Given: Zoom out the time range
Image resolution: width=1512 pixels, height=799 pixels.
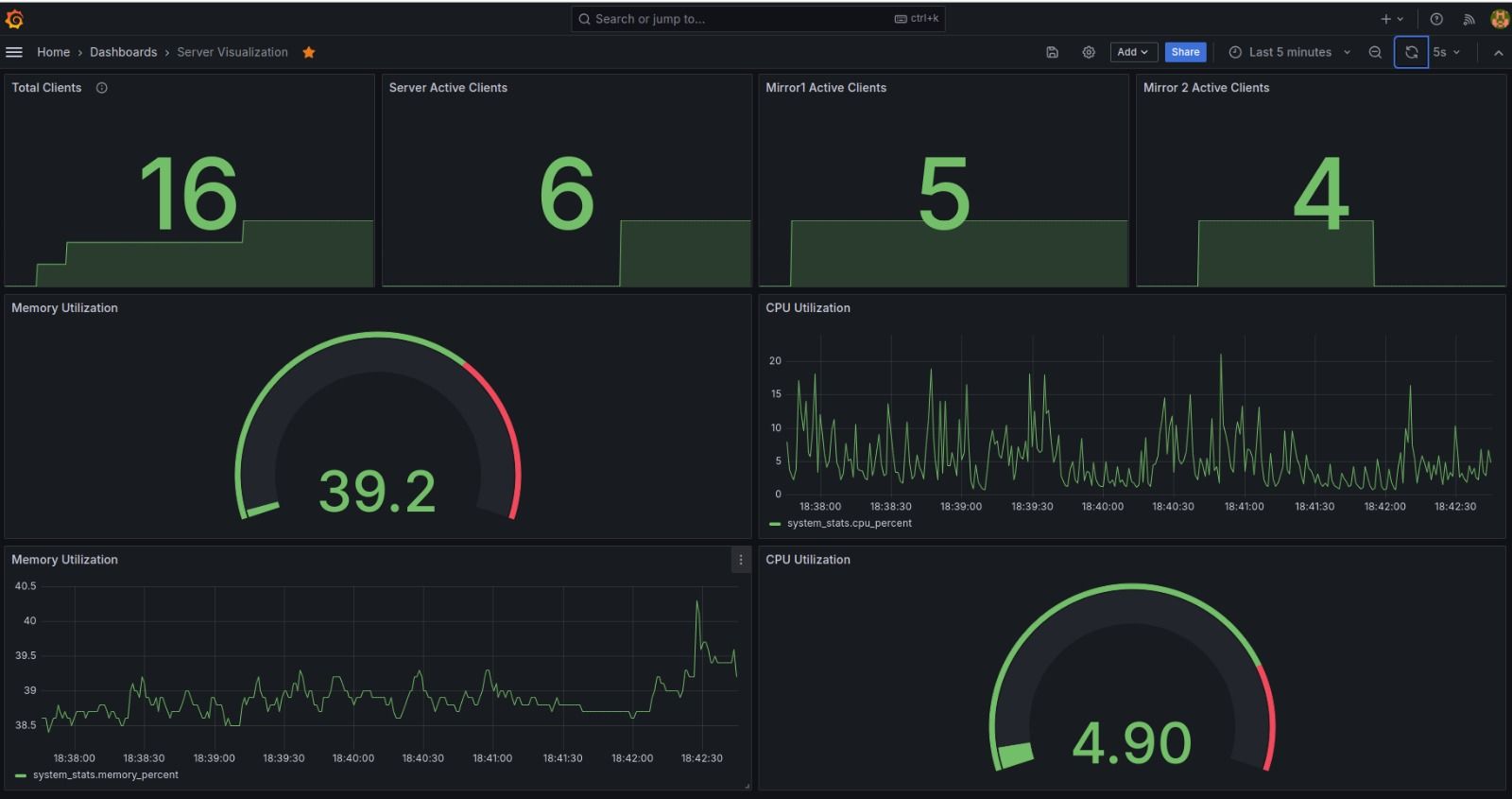Looking at the screenshot, I should click(1375, 52).
